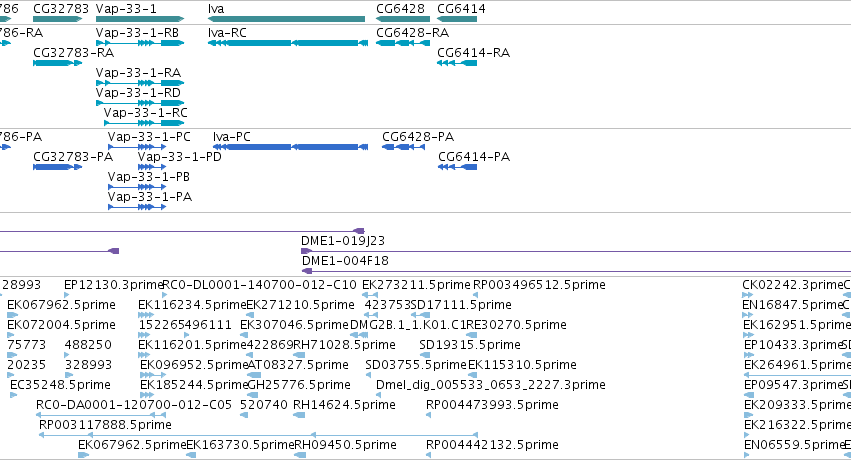Click the Iva-PC coding sequence glyph

(290, 147)
